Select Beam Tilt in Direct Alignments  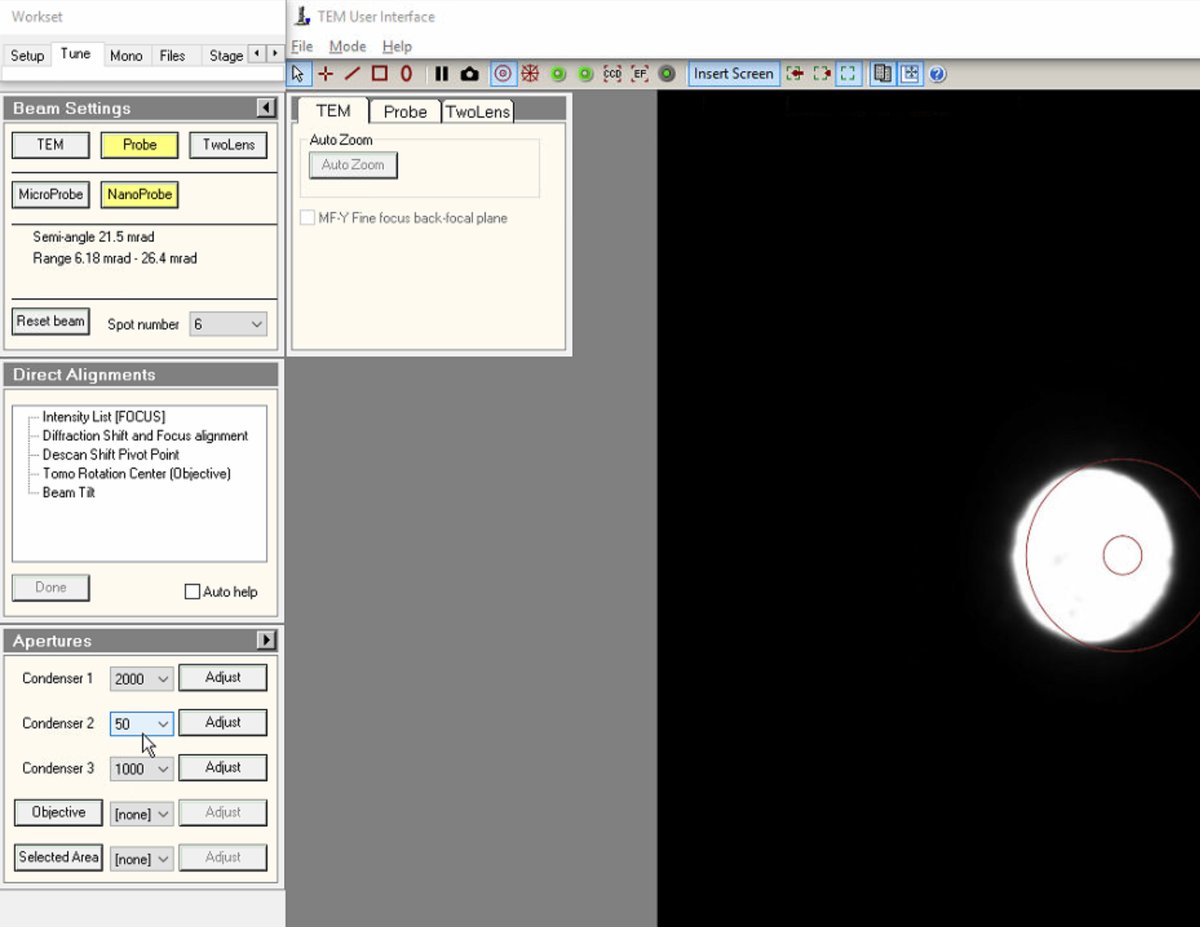(x=68, y=492)
